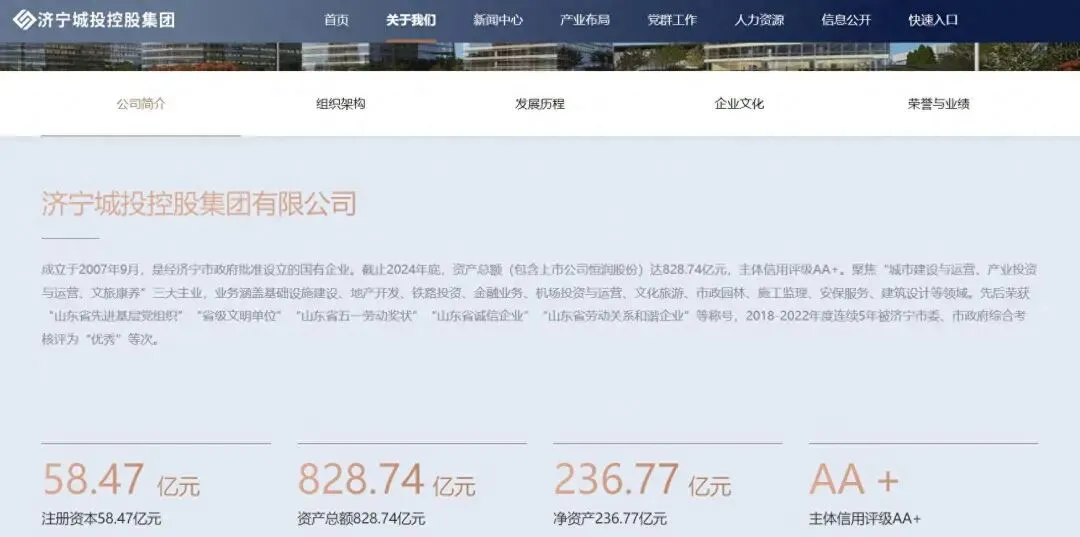This screenshot has width=1080, height=537.
Task: Open the 首页 menu item
Action: point(336,20)
